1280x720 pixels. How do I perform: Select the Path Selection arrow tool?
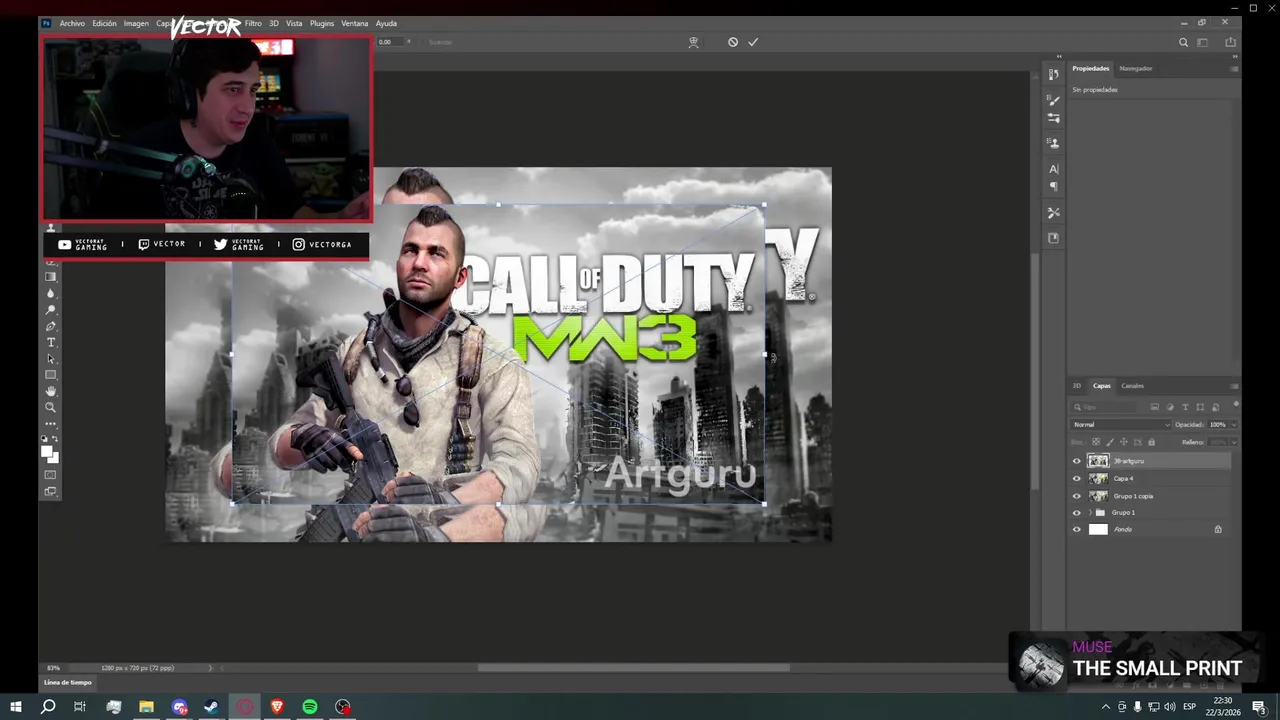coord(51,359)
